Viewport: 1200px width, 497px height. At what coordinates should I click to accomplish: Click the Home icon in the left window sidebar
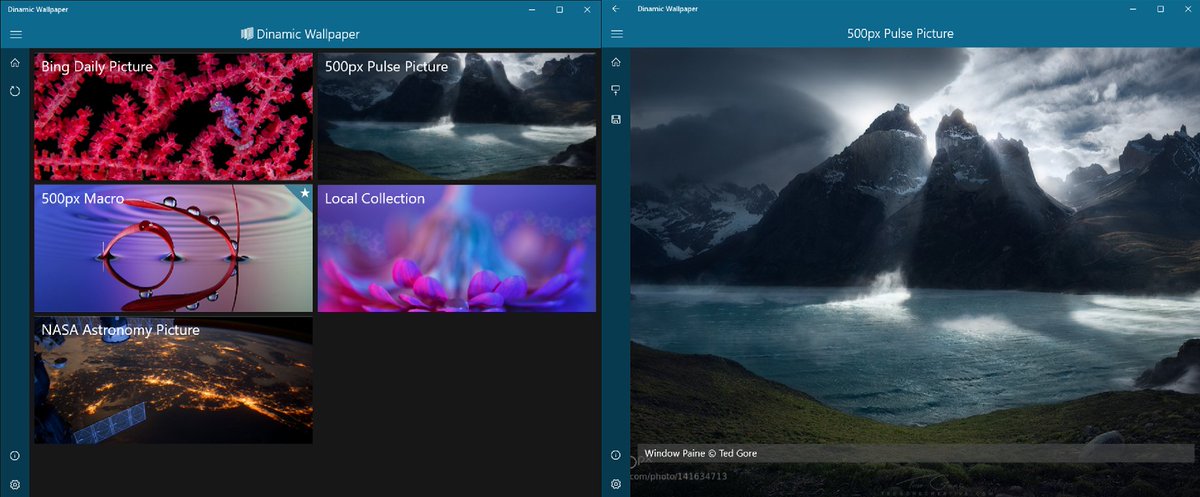(15, 63)
